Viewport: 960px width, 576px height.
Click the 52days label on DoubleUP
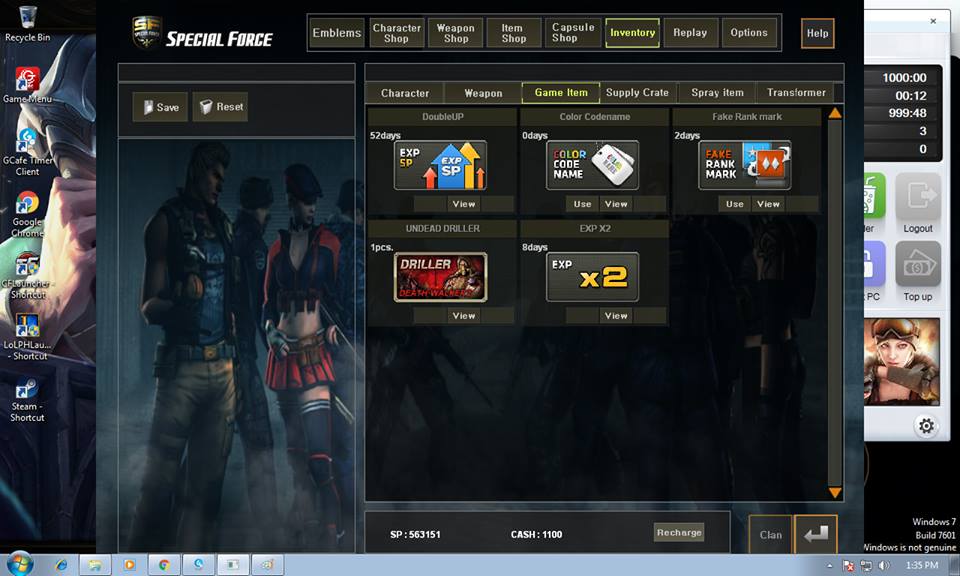(385, 135)
